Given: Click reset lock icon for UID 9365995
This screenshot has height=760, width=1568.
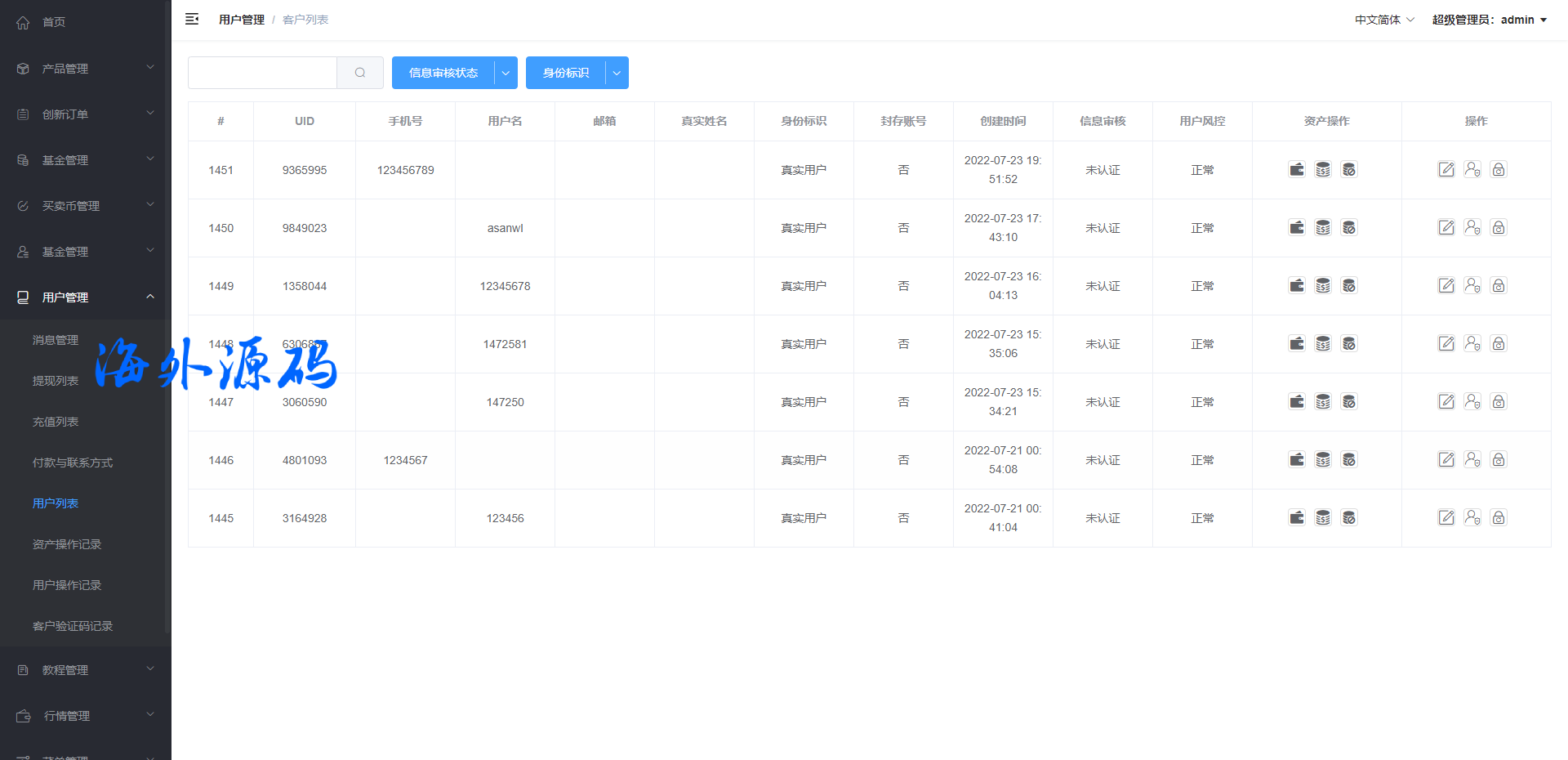Looking at the screenshot, I should (x=1499, y=170).
